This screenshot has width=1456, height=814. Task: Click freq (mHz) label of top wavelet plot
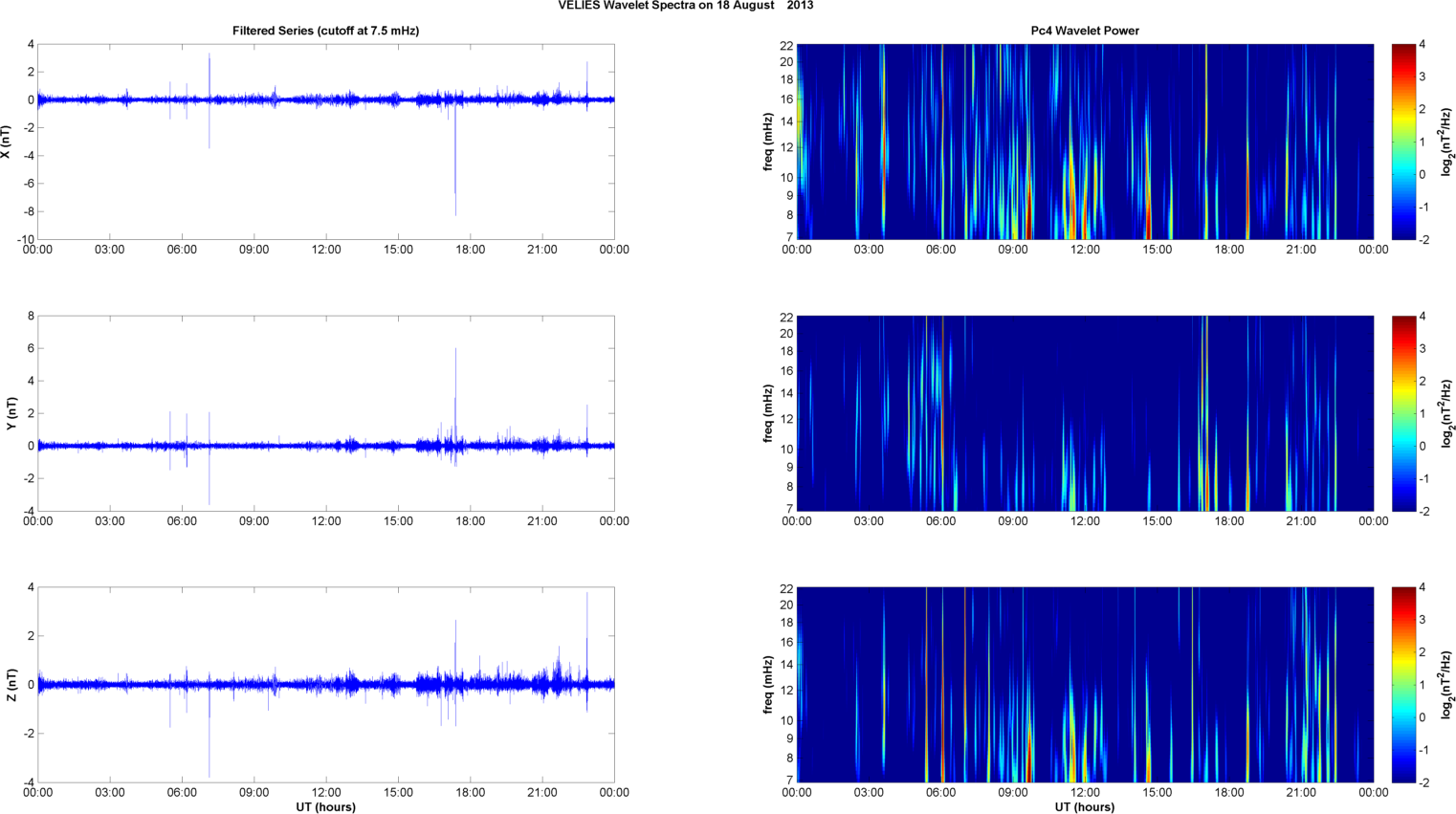pyautogui.click(x=768, y=142)
